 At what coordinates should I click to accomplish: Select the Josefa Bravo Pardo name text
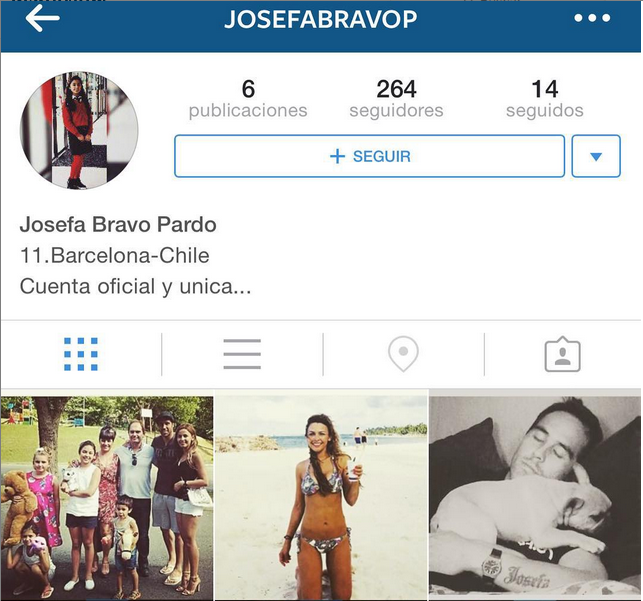(x=118, y=225)
